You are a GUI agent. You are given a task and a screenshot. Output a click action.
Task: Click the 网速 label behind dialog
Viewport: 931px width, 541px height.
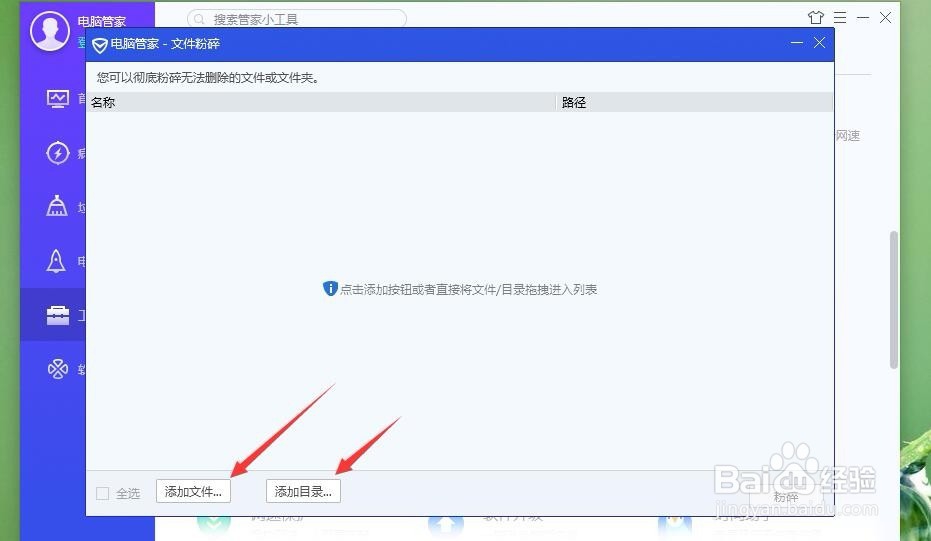coord(848,135)
